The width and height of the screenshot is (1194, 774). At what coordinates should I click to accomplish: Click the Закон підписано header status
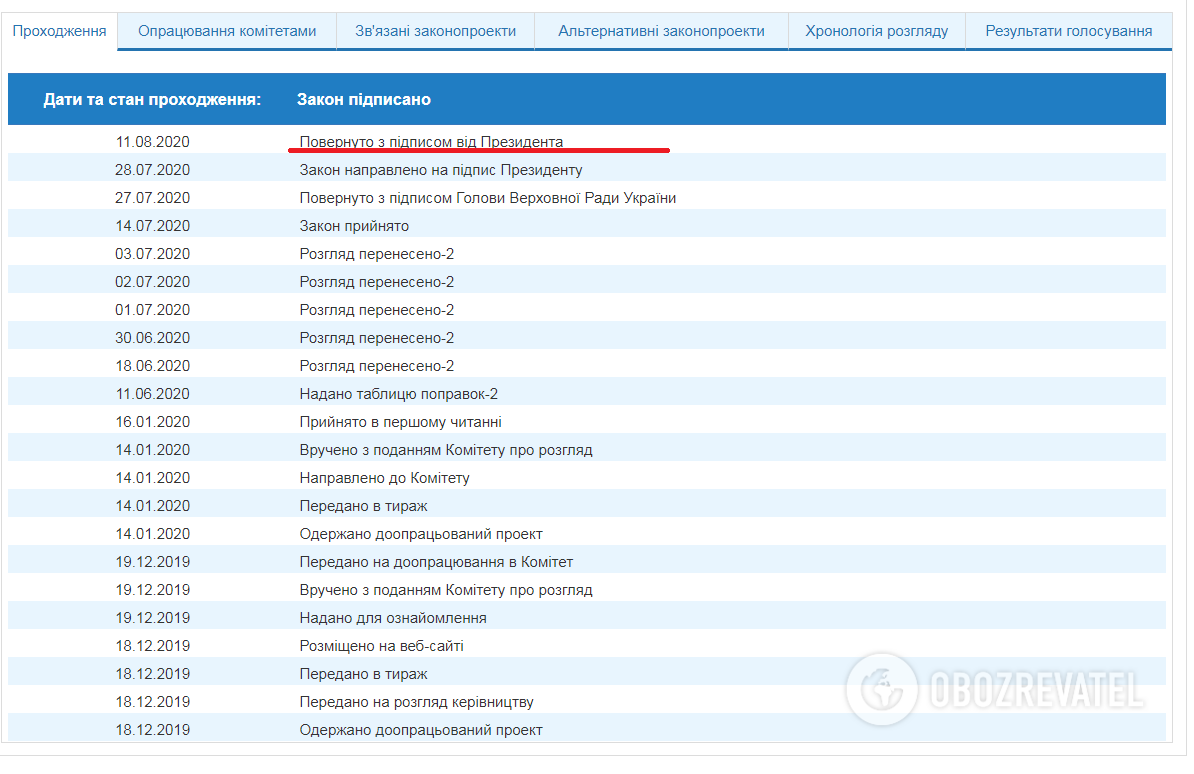364,99
